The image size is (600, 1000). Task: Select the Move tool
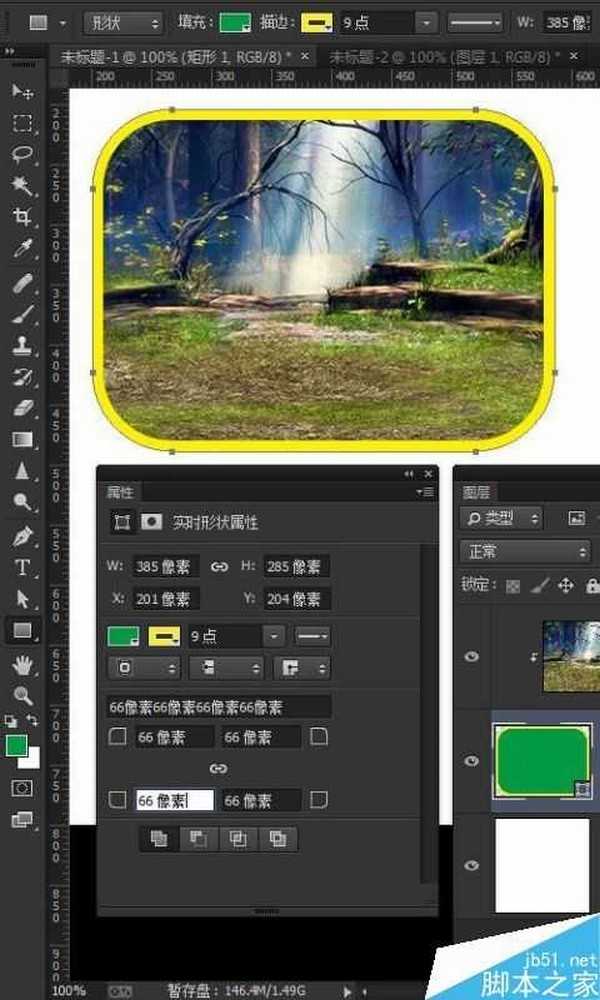pyautogui.click(x=22, y=92)
